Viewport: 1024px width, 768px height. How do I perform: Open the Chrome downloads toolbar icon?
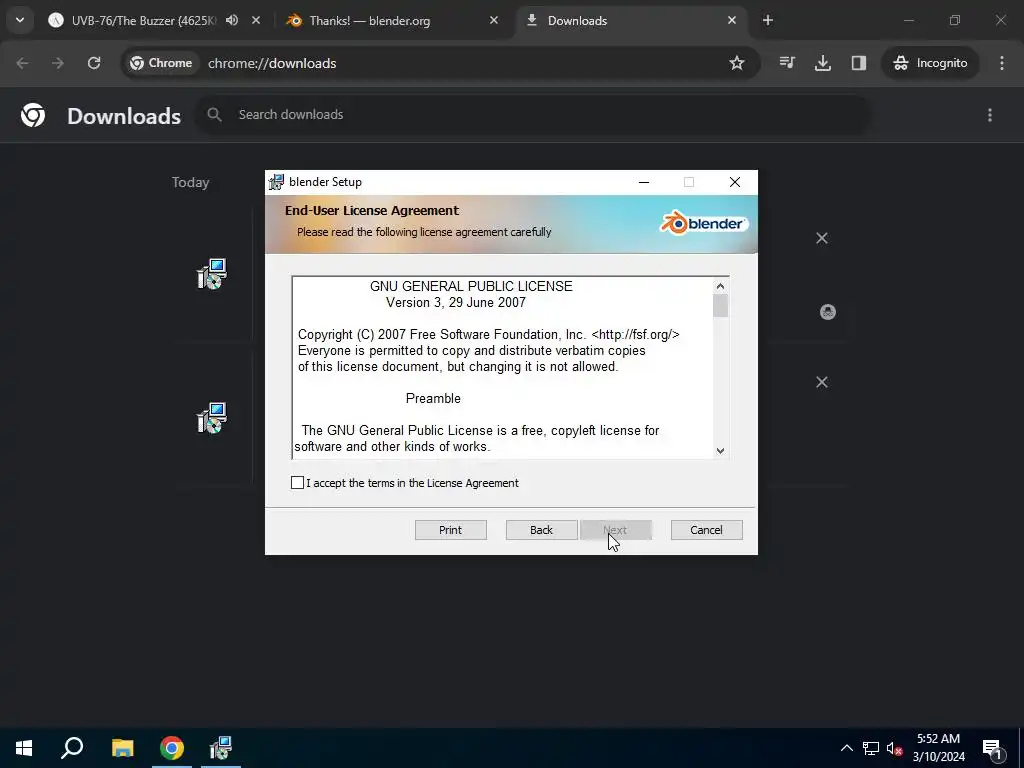[x=823, y=63]
